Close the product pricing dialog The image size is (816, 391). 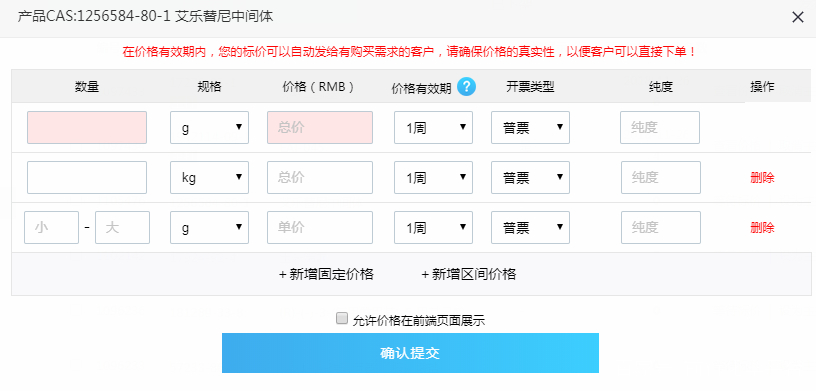[x=798, y=17]
